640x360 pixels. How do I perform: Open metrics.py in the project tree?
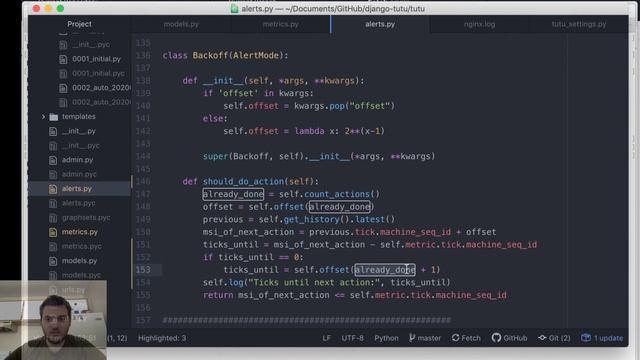click(80, 232)
